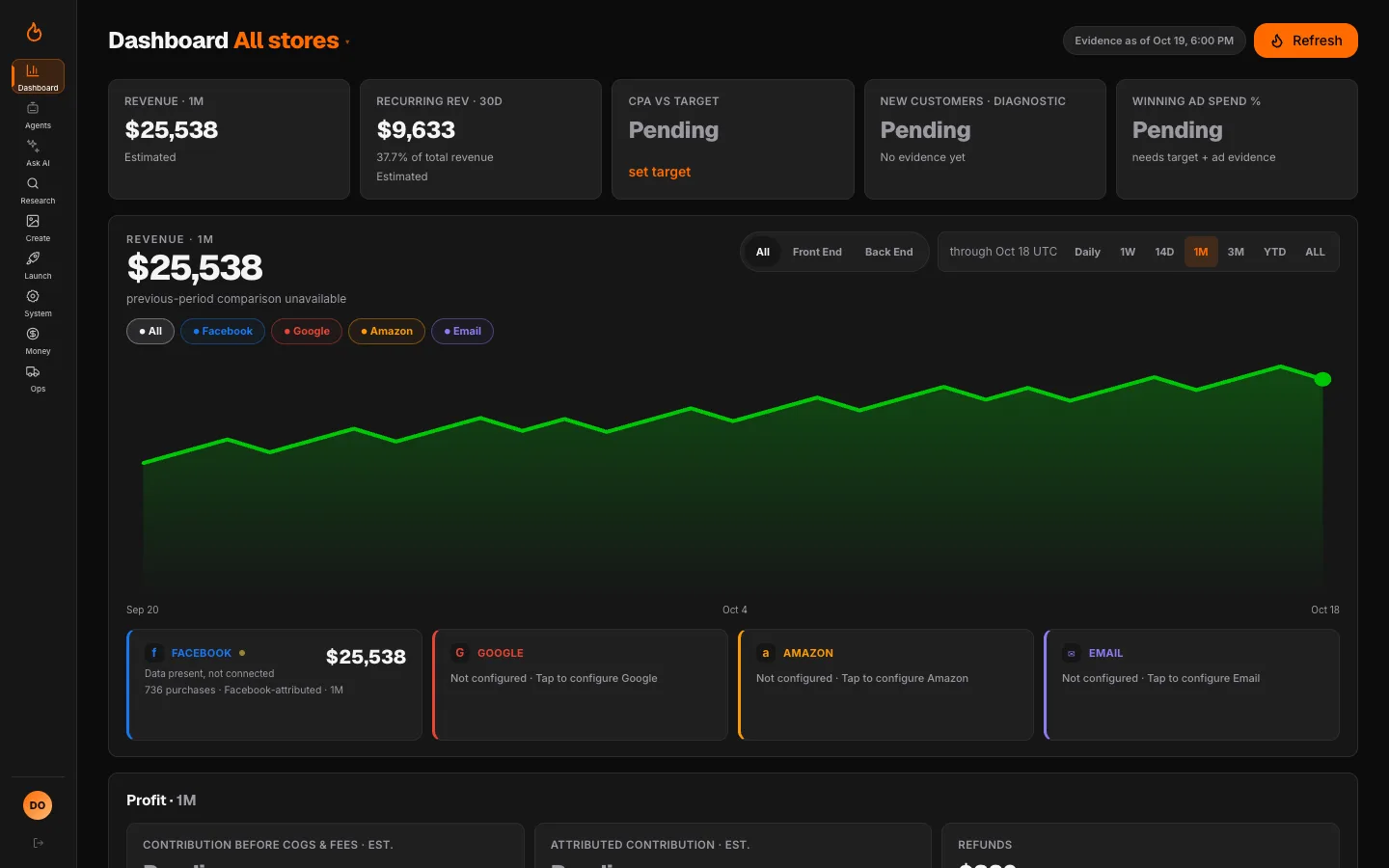This screenshot has height=868, width=1389.
Task: Open the All stores selector
Action: tap(291, 41)
